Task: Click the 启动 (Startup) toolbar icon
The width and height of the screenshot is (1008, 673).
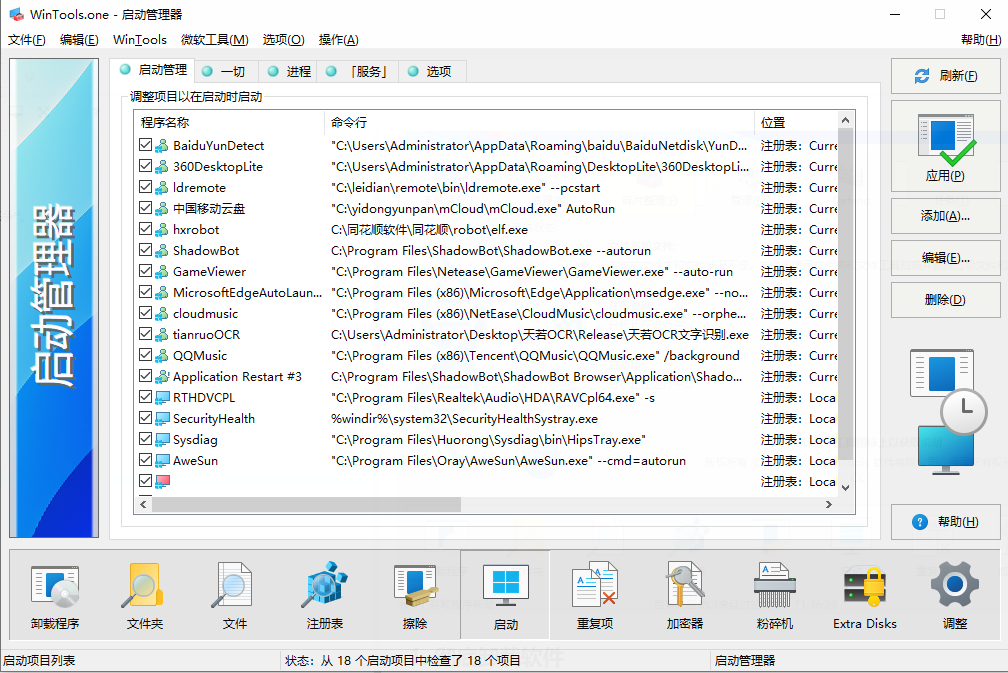Action: point(505,594)
